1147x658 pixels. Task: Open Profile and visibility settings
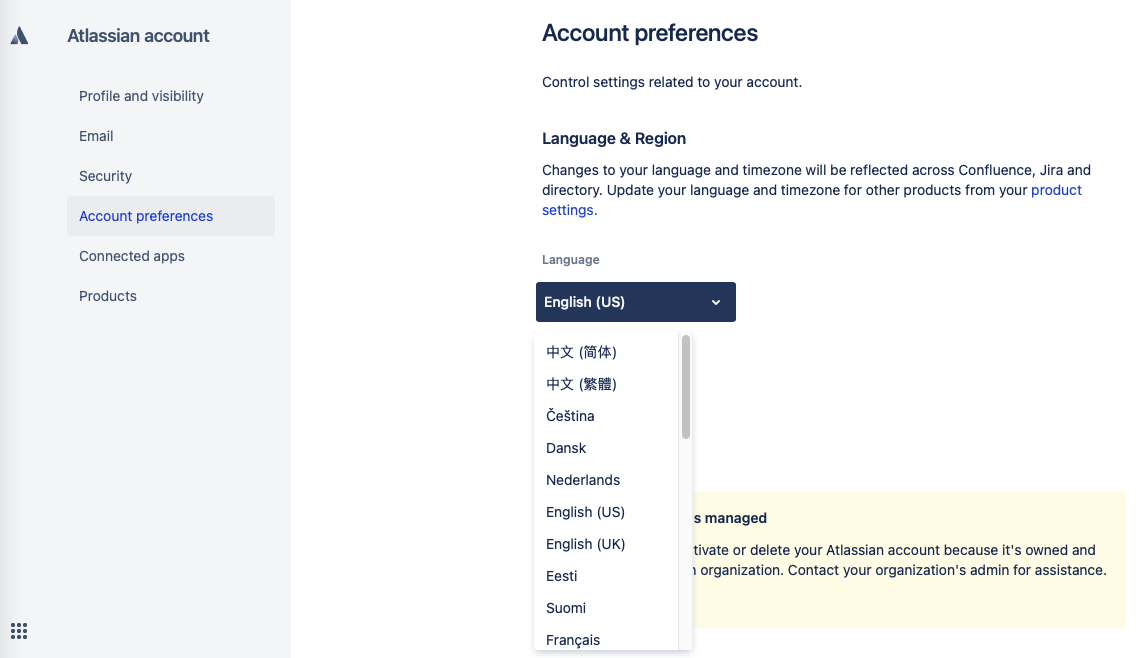[x=141, y=96]
